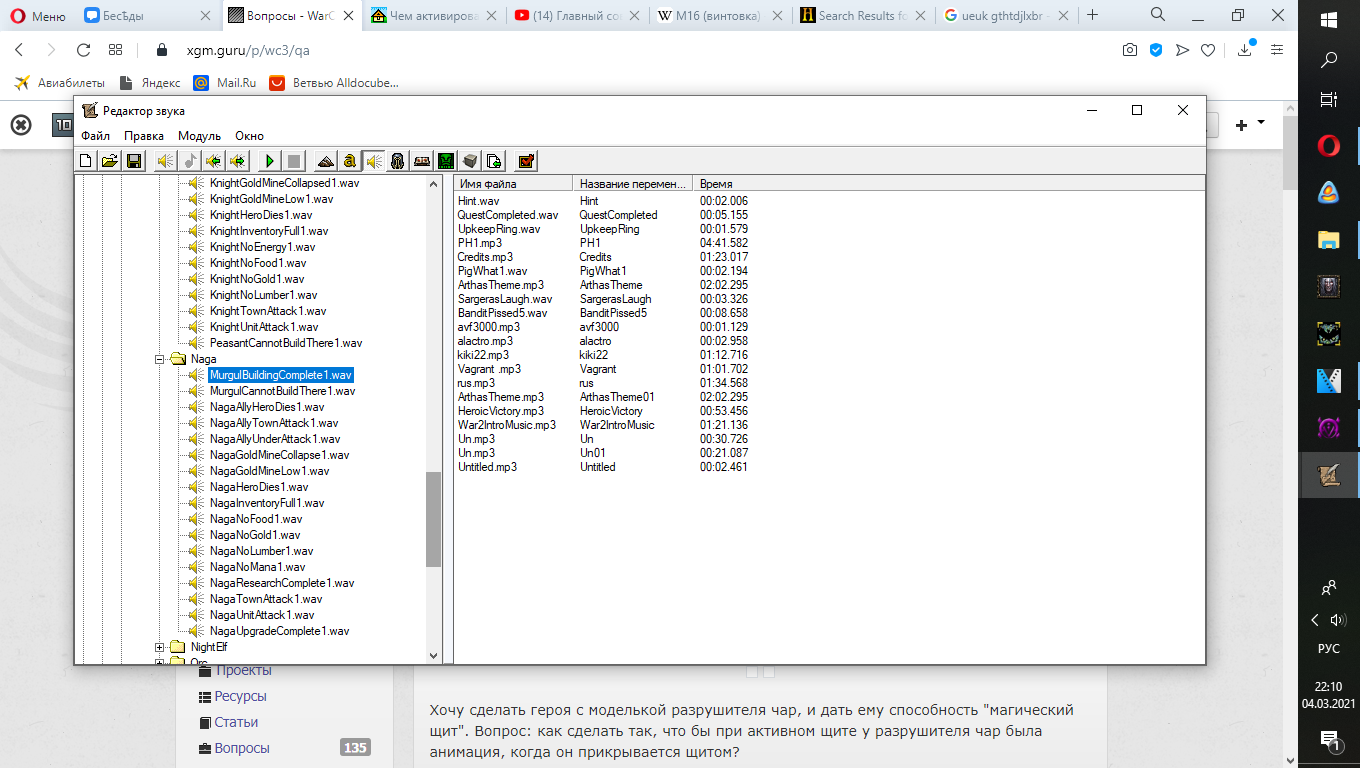The width and height of the screenshot is (1360, 768).
Task: Sort by Имя файла column header
Action: tap(514, 184)
